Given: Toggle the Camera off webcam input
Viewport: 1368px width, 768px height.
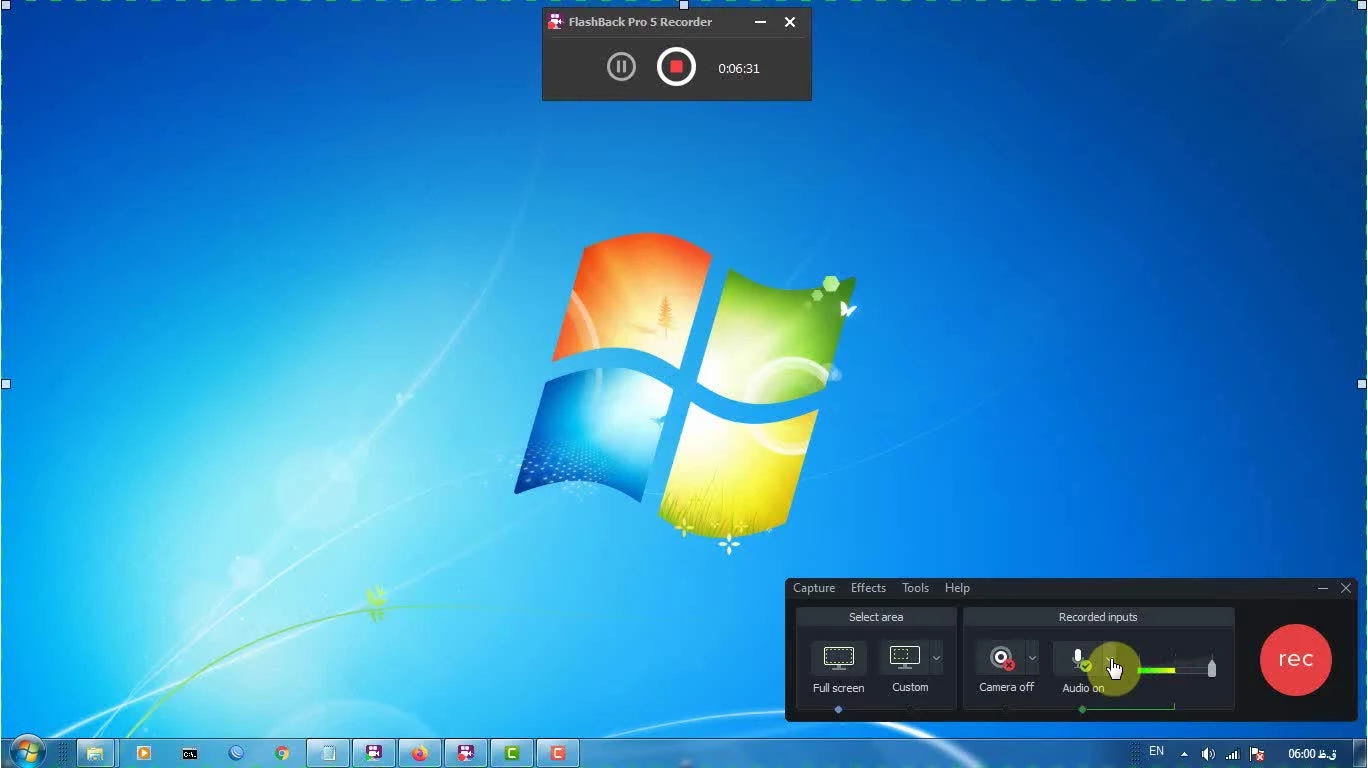Looking at the screenshot, I should tap(1001, 658).
